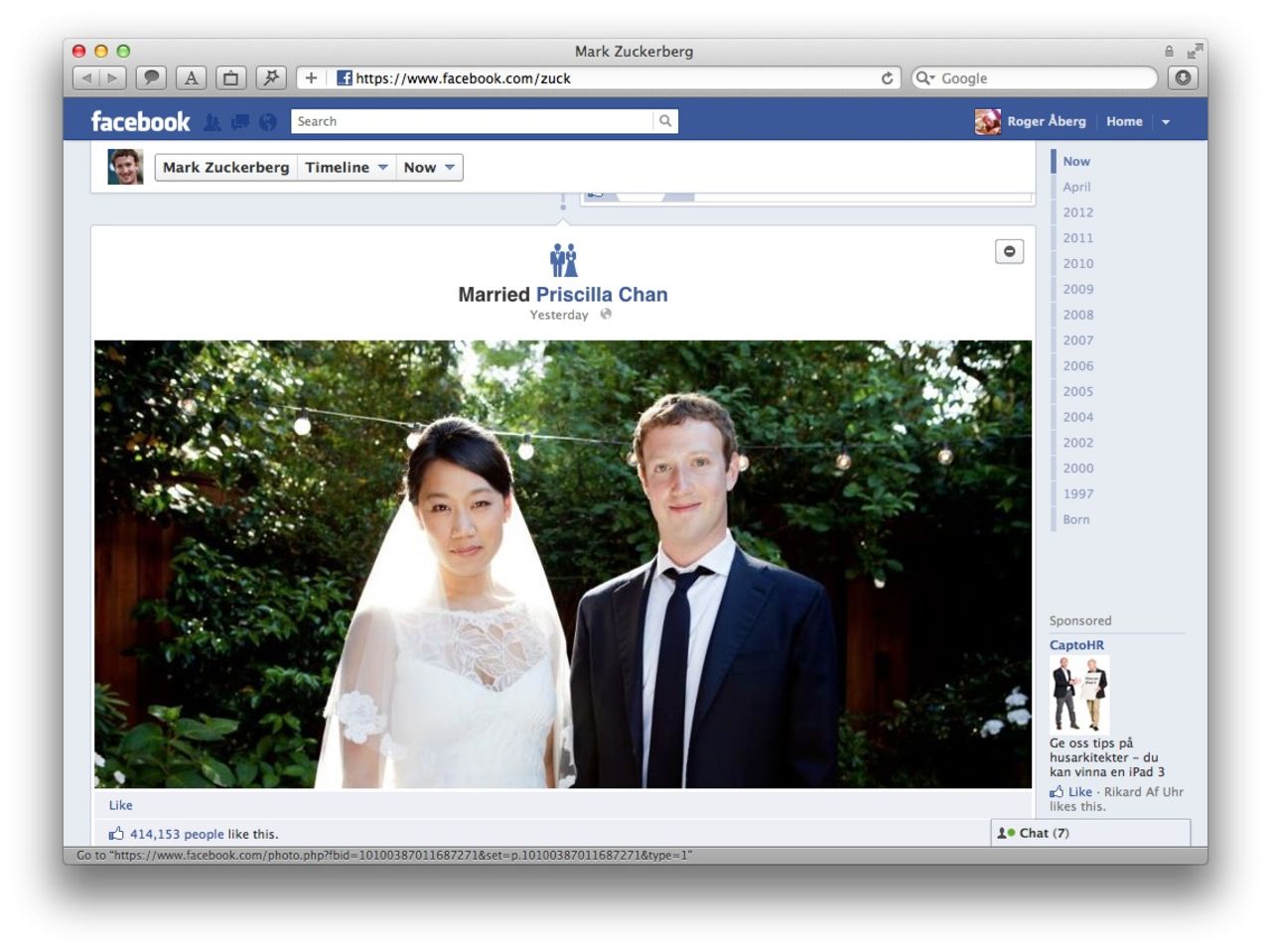Open the Timeline dropdown arrow
Image resolution: width=1271 pixels, height=952 pixels.
[382, 167]
